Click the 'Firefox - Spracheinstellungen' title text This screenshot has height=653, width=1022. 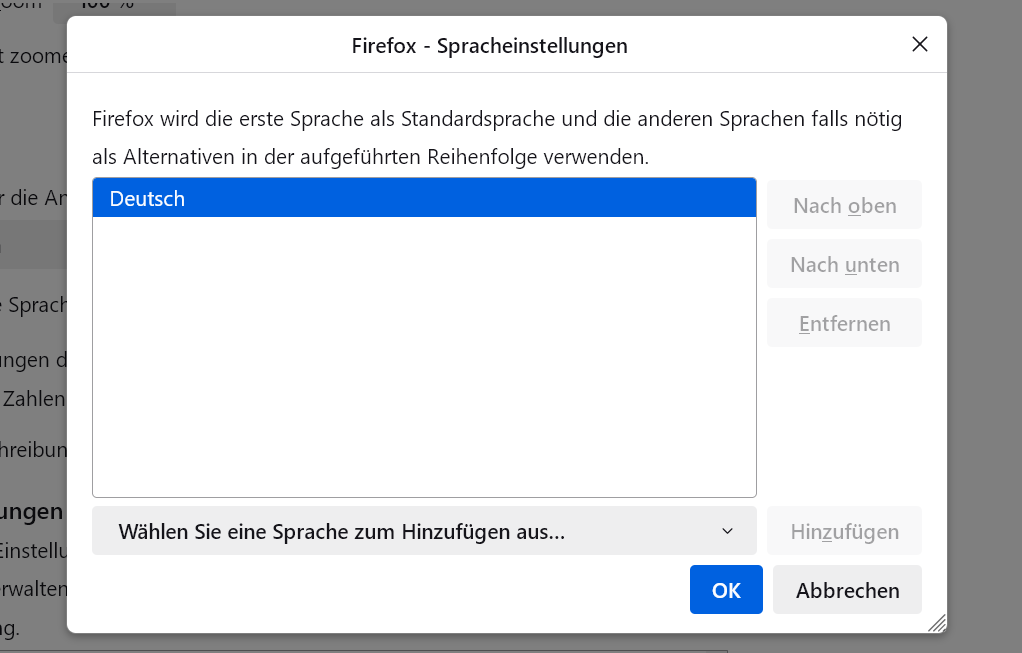click(490, 45)
